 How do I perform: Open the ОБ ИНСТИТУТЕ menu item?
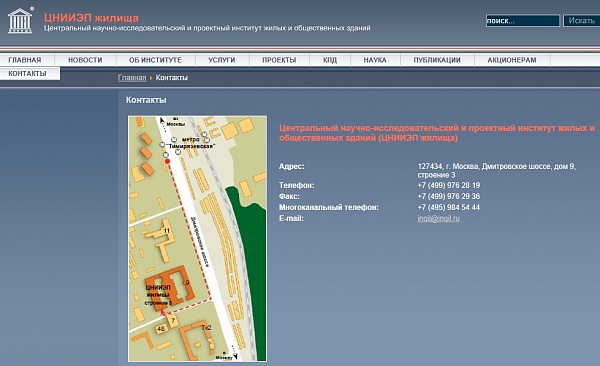coord(155,60)
